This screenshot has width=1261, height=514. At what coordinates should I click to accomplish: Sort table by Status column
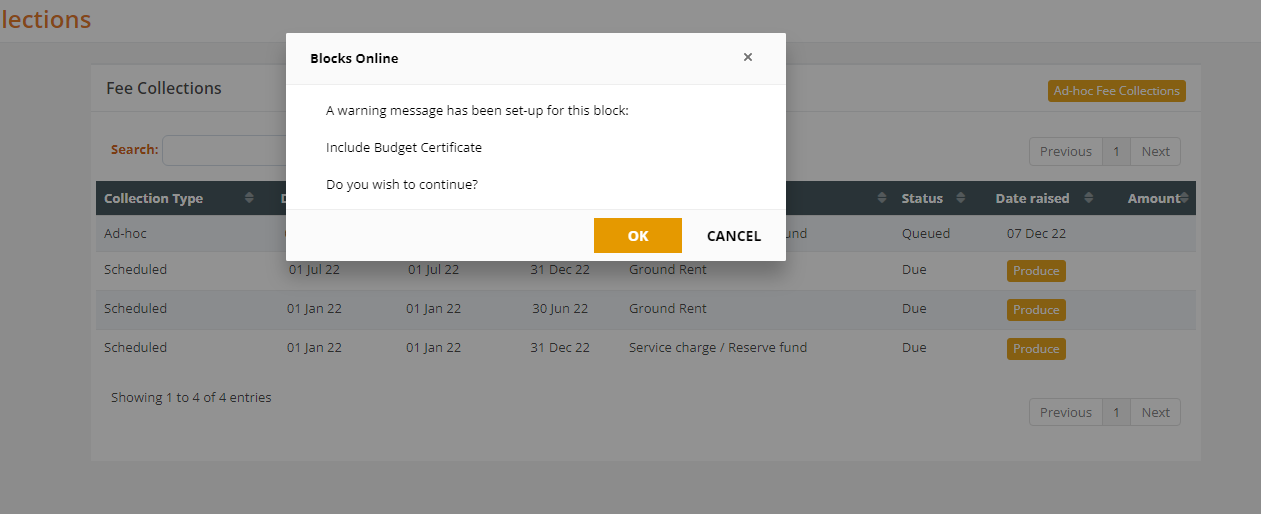pyautogui.click(x=960, y=198)
